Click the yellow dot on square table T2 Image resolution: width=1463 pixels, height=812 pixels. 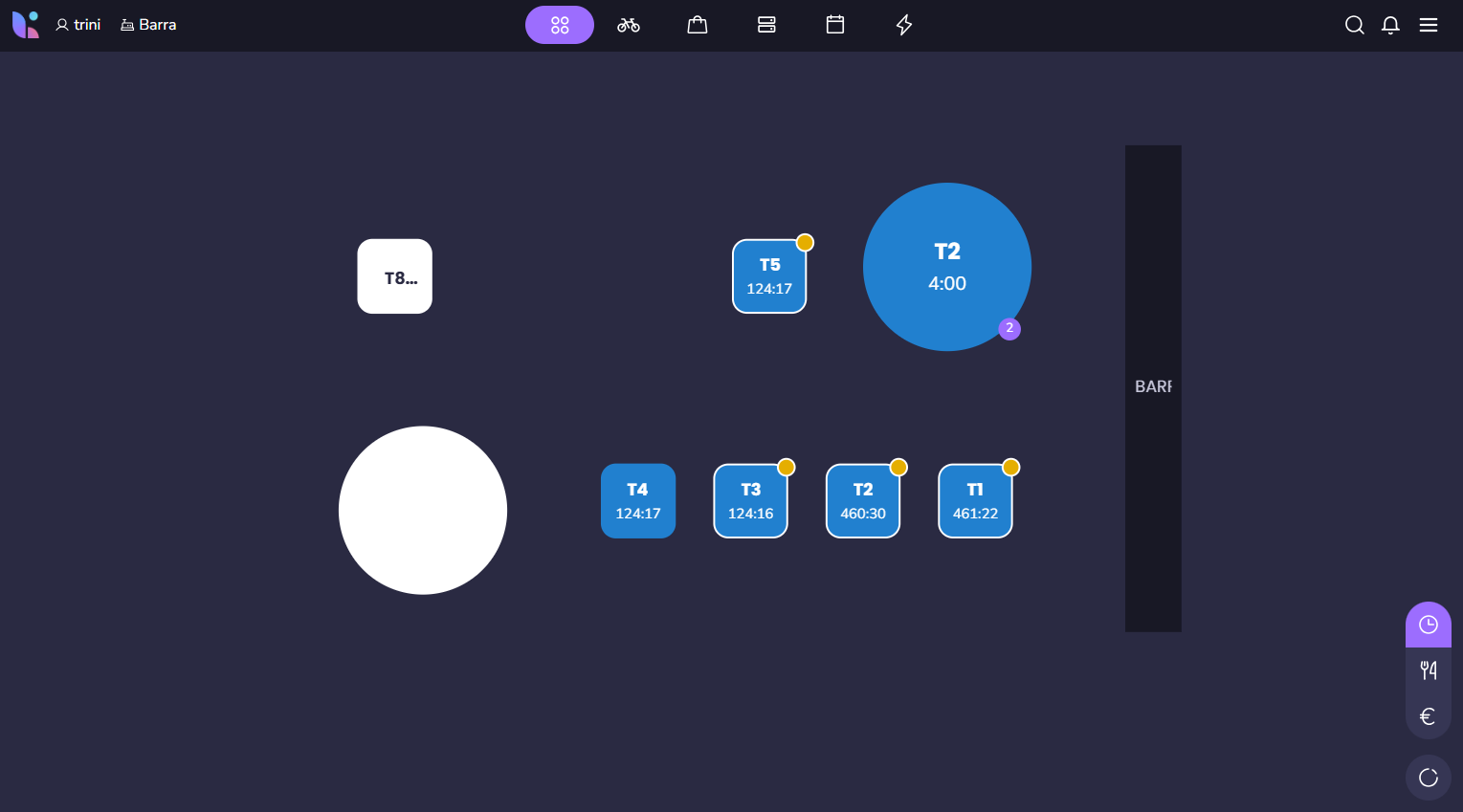click(898, 468)
